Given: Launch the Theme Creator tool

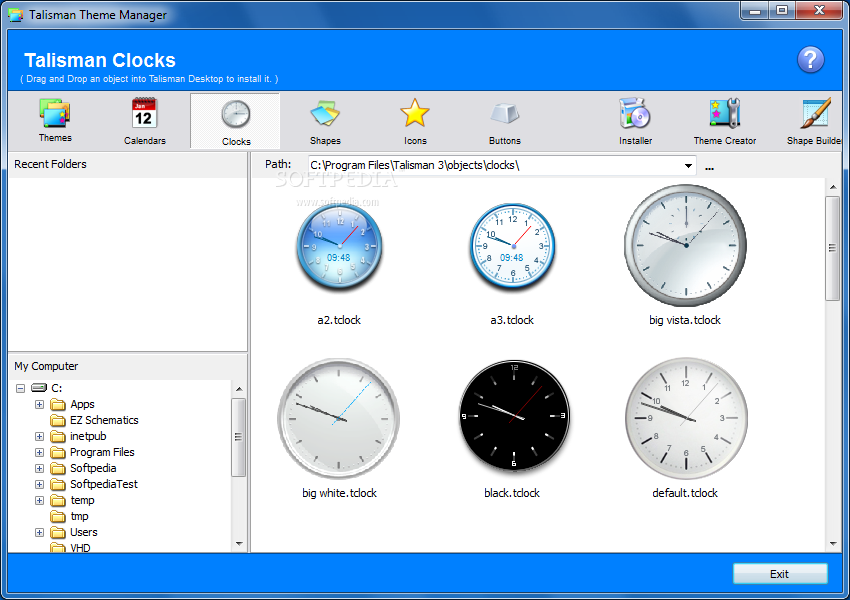Looking at the screenshot, I should [725, 121].
